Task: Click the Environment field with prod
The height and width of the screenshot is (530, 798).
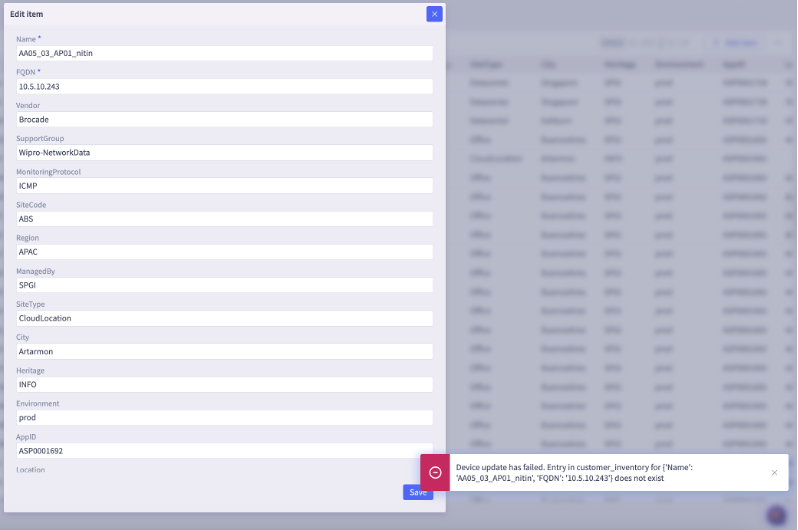Action: 224,417
